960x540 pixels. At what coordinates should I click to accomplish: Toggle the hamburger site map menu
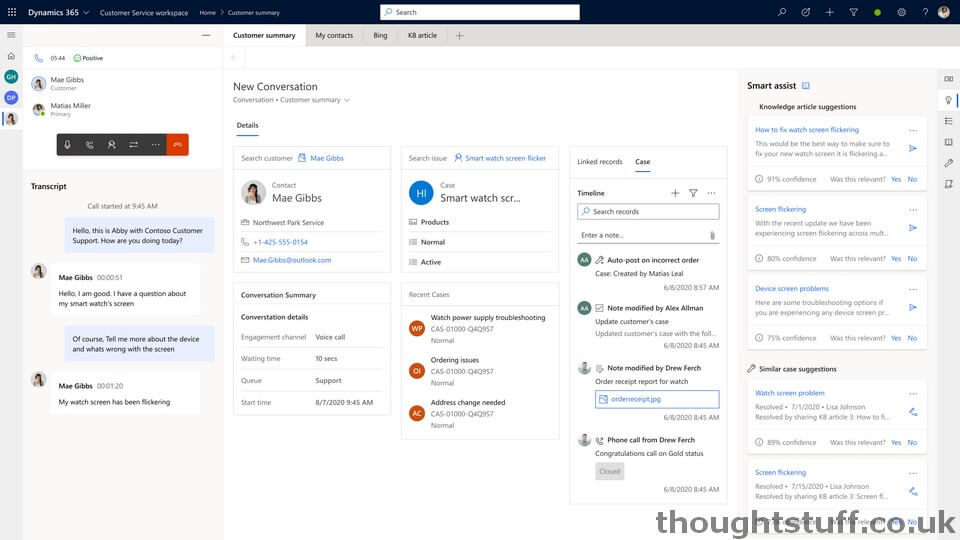[x=11, y=35]
